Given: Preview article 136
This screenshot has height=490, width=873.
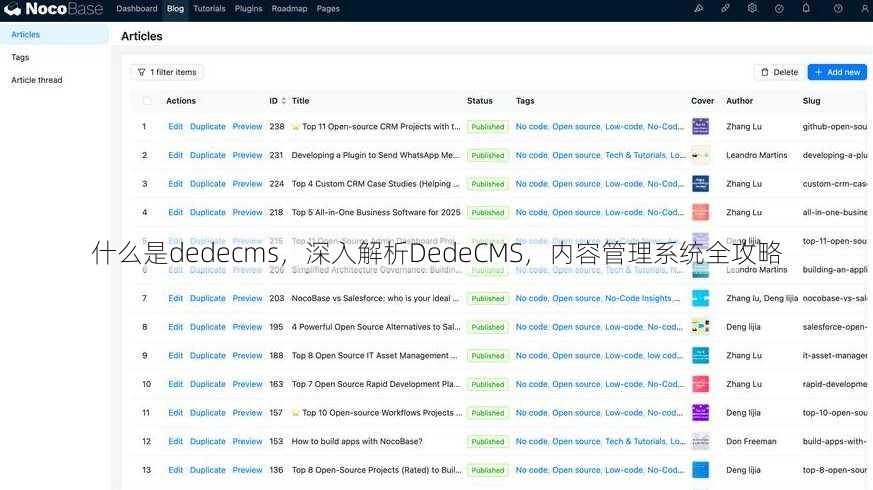Looking at the screenshot, I should (x=247, y=470).
